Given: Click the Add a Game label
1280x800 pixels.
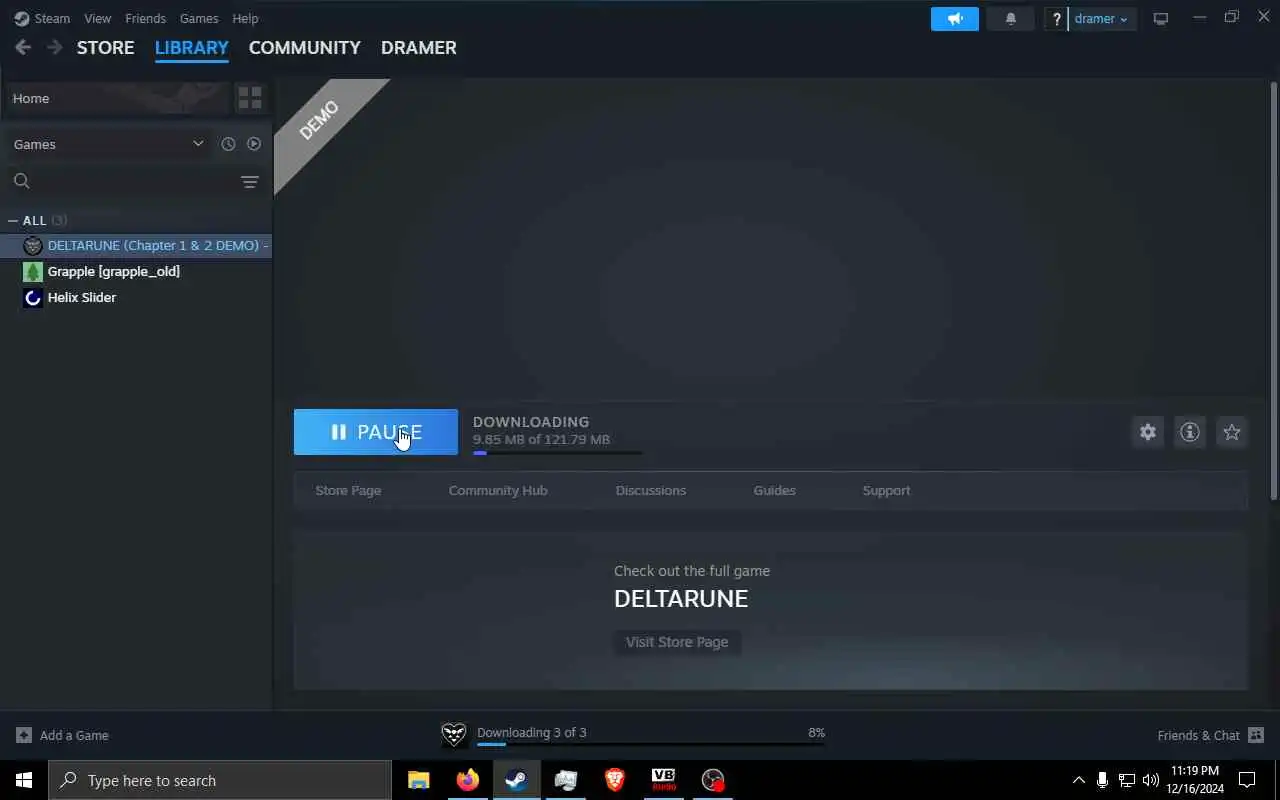Looking at the screenshot, I should click(74, 735).
